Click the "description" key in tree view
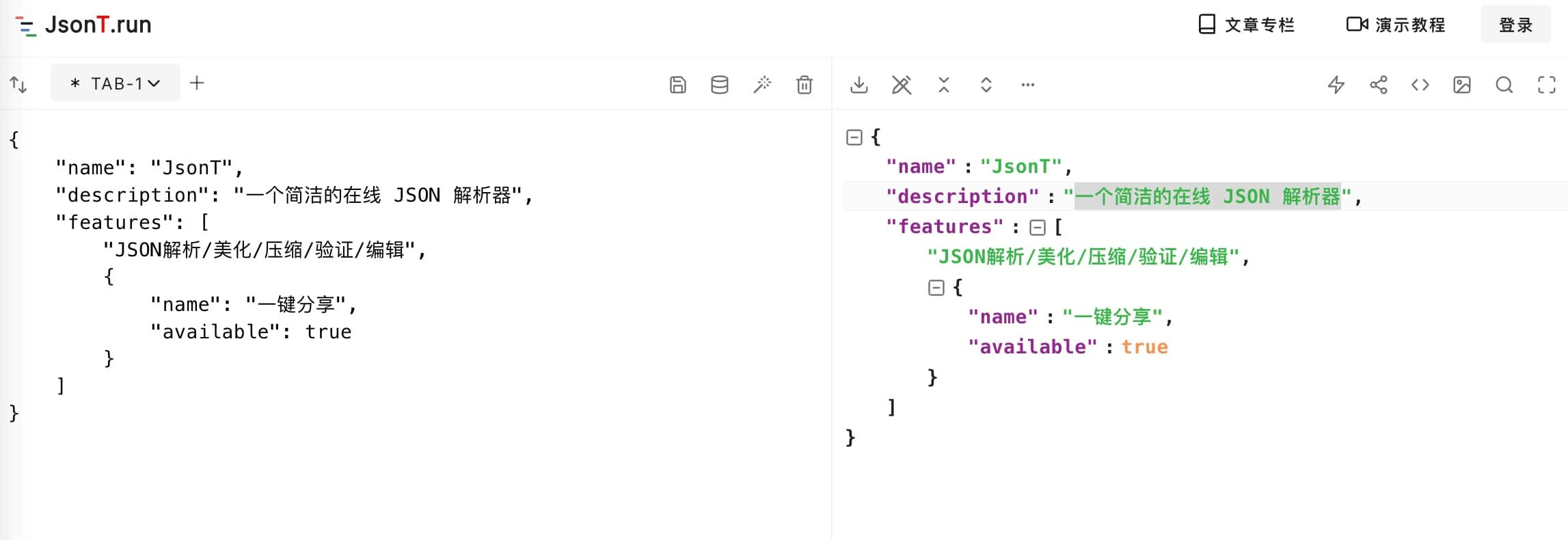The height and width of the screenshot is (540, 1568). pos(962,197)
